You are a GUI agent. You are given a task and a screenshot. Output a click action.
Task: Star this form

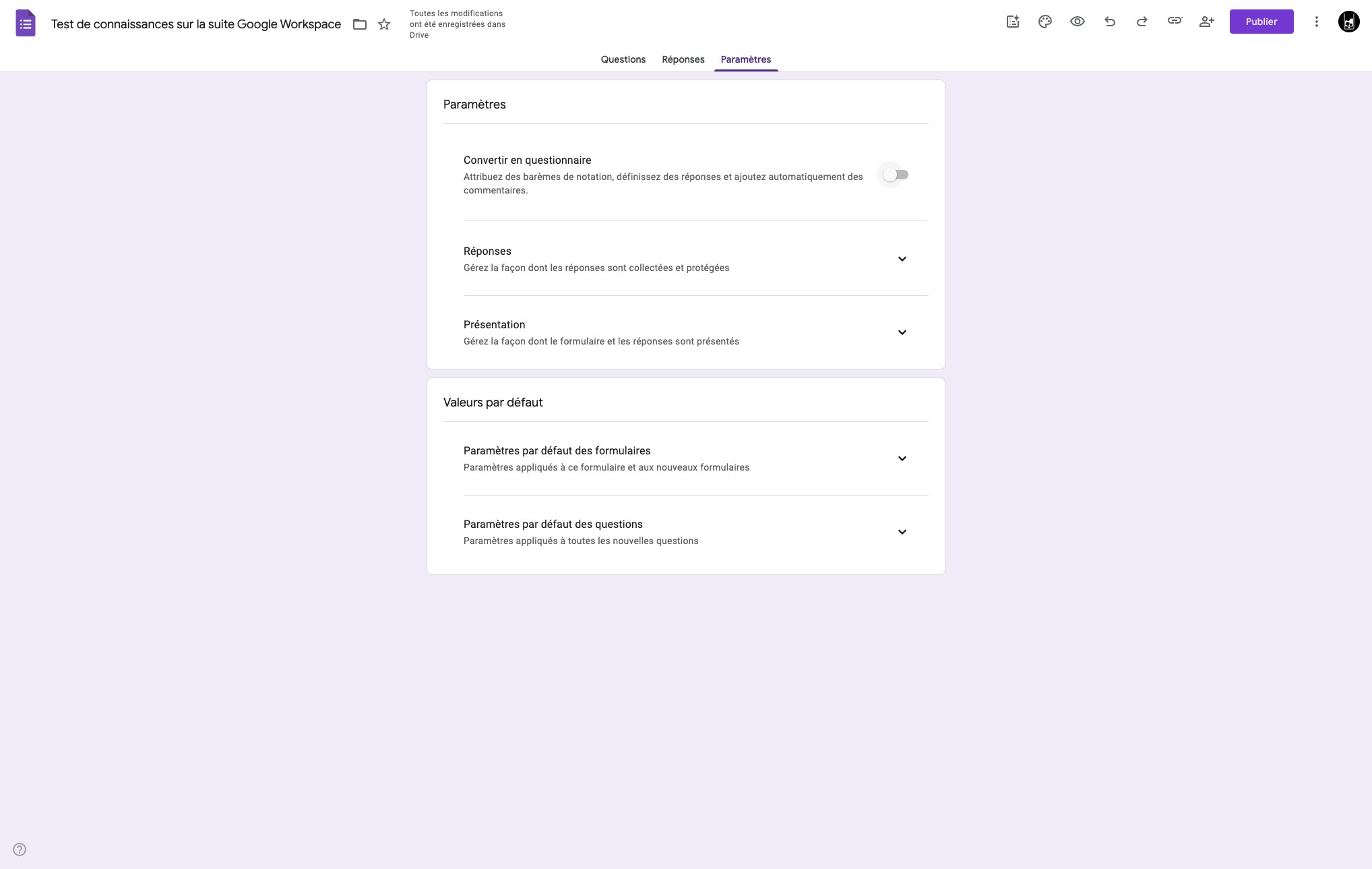384,24
